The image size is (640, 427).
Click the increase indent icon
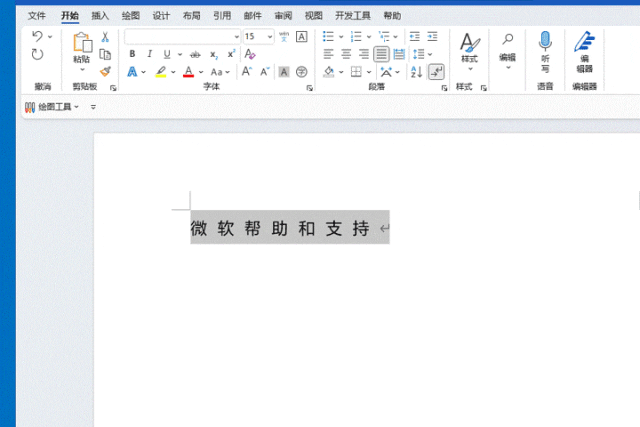pos(432,36)
